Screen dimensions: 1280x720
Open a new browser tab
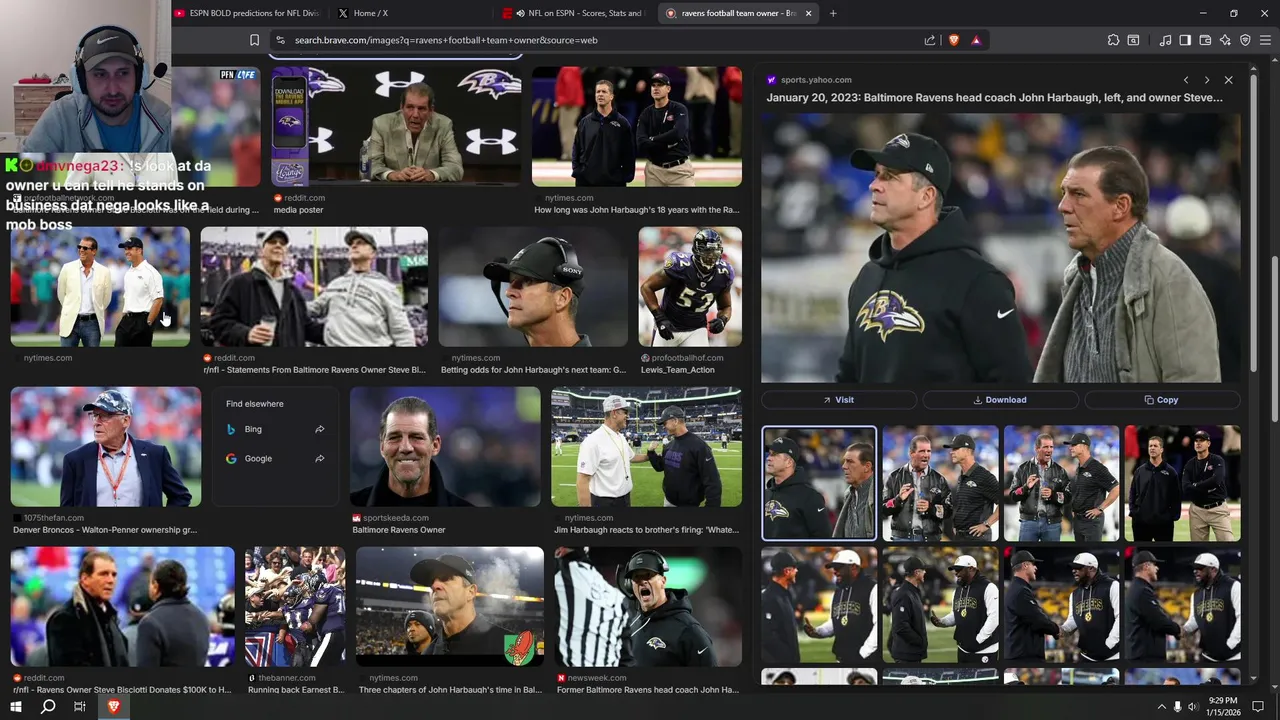[x=833, y=13]
